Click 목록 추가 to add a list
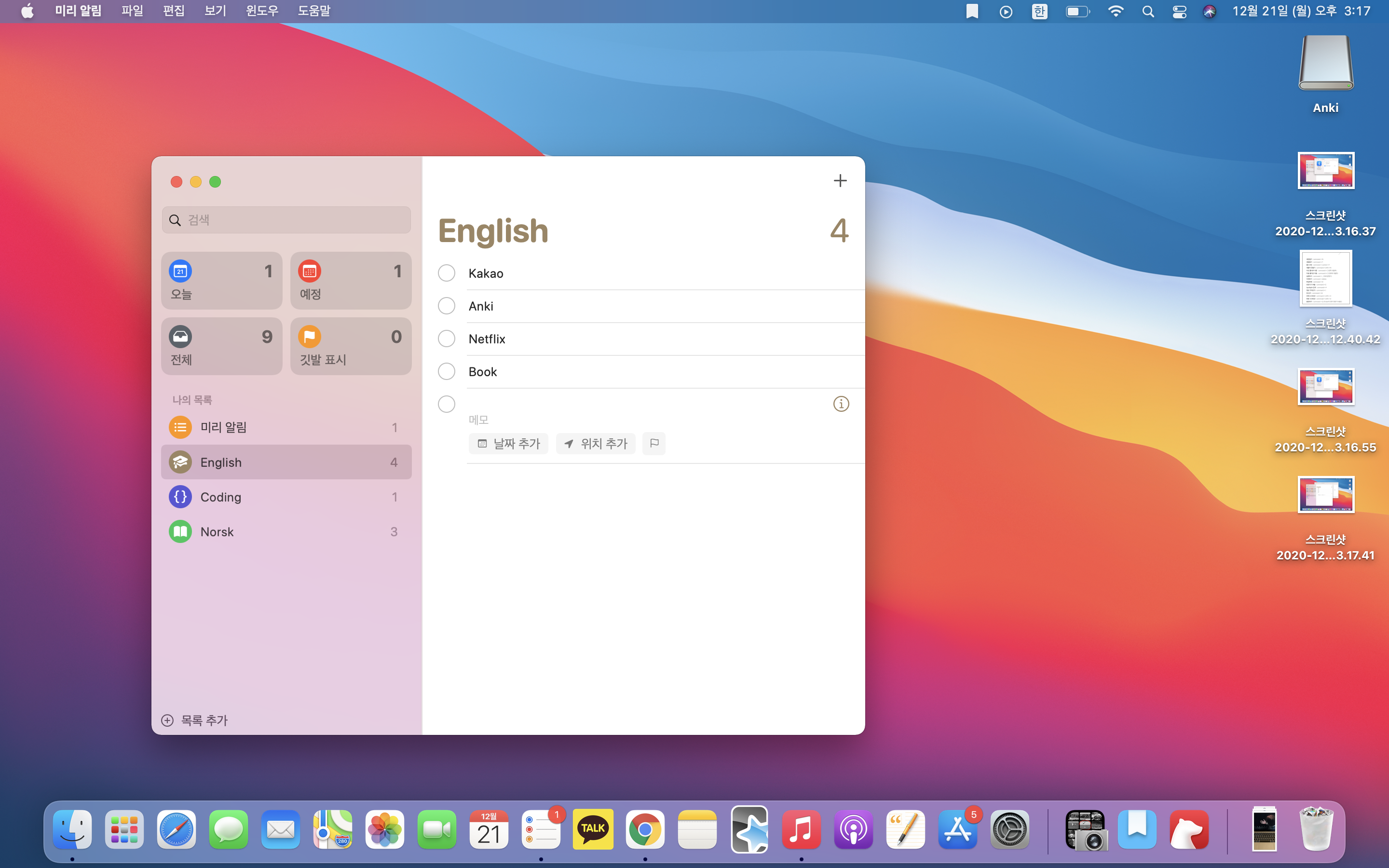Image resolution: width=1389 pixels, height=868 pixels. pos(195,720)
